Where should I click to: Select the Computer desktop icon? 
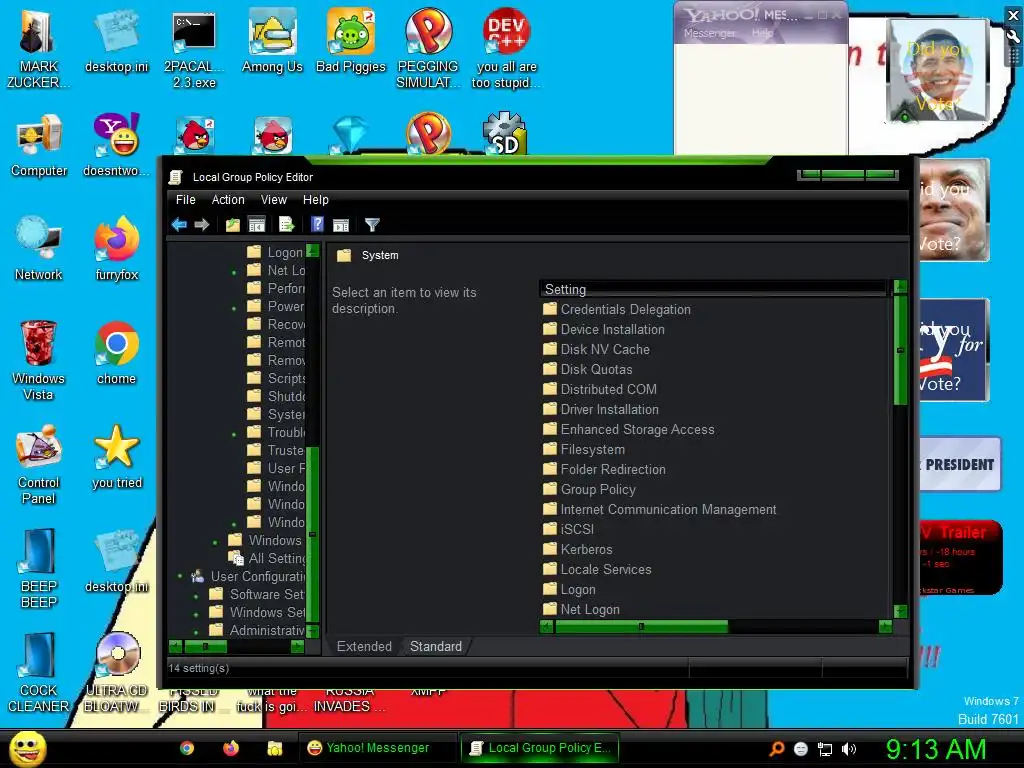click(x=39, y=145)
